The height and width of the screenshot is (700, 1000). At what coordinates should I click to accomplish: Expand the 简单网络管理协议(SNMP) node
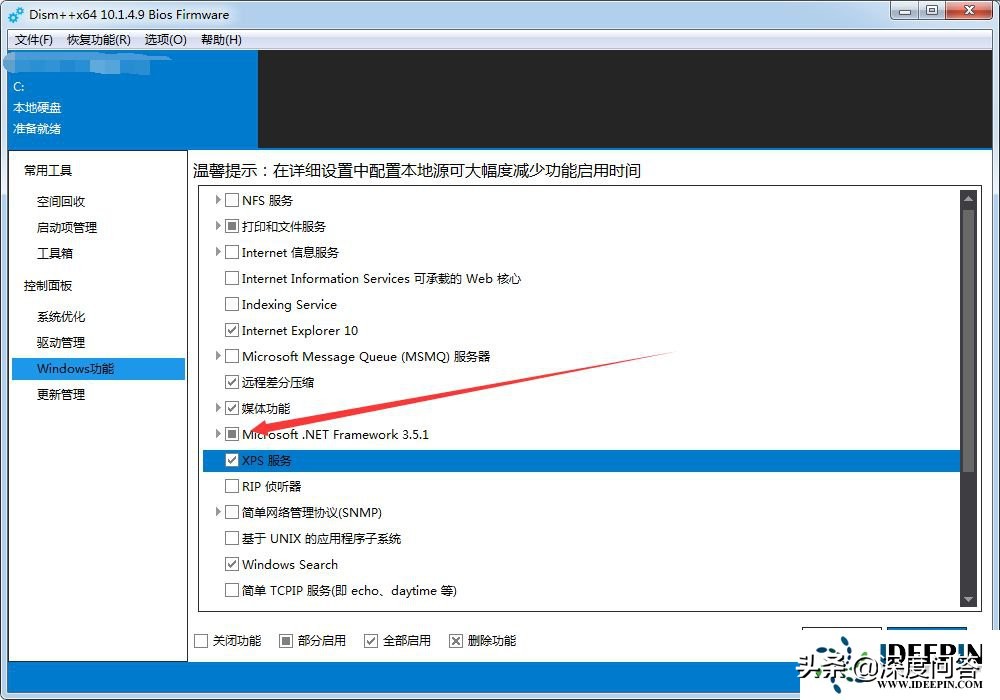click(x=218, y=512)
